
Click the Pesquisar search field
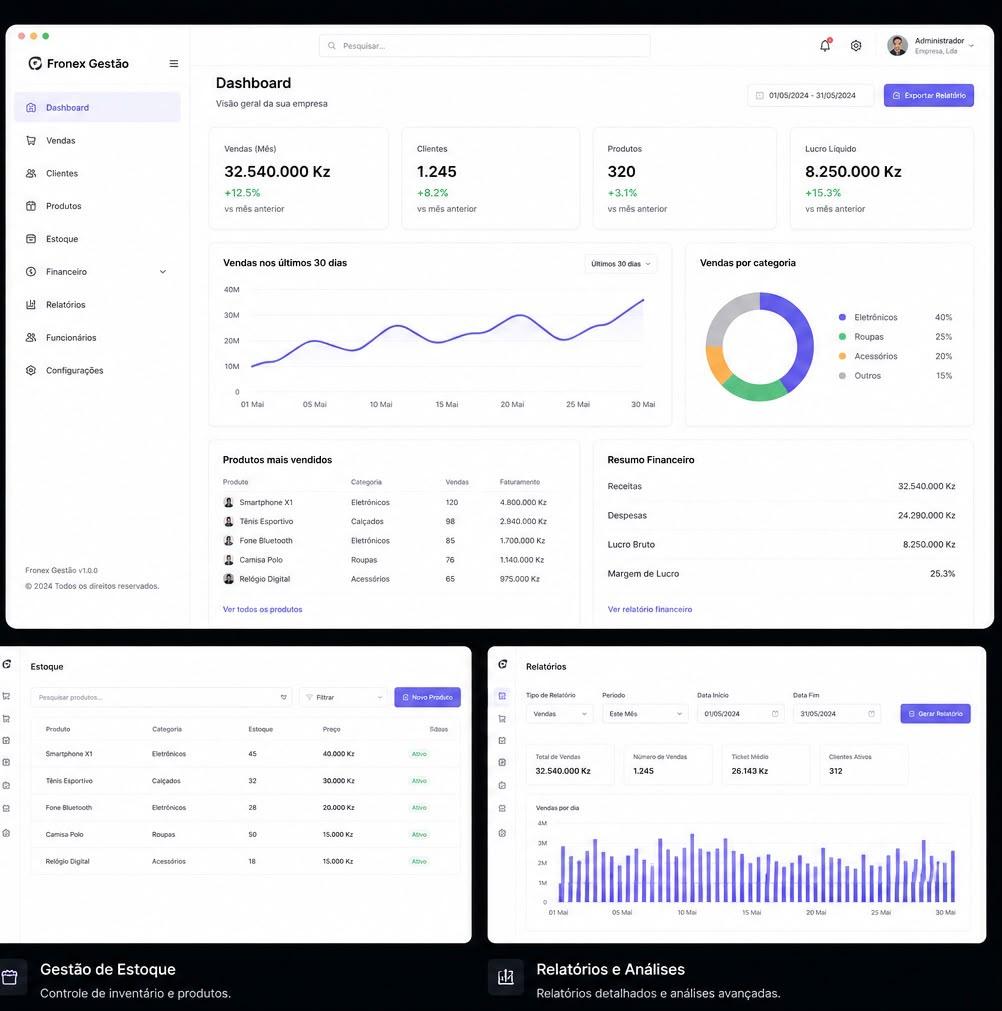pos(484,46)
